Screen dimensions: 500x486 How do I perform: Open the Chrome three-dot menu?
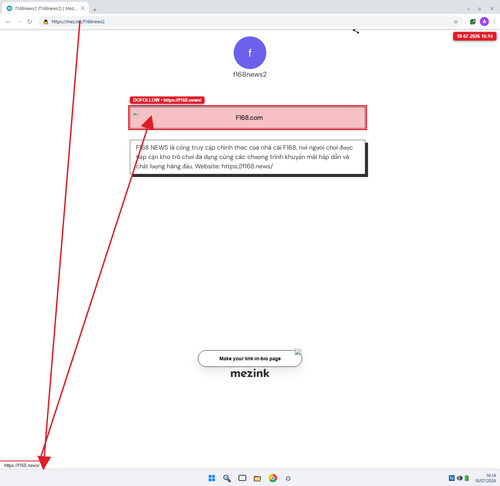point(494,22)
